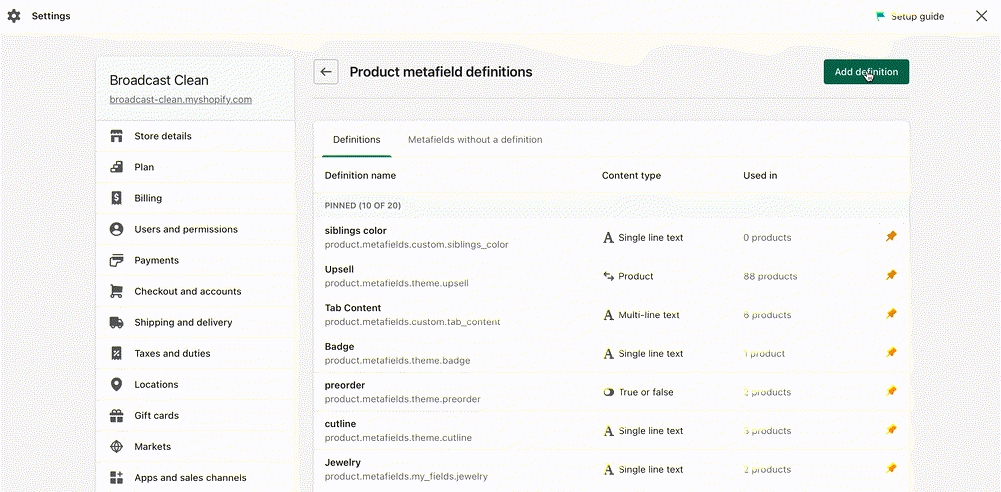1001x492 pixels.
Task: Open the Badge metafield definition
Action: click(339, 347)
